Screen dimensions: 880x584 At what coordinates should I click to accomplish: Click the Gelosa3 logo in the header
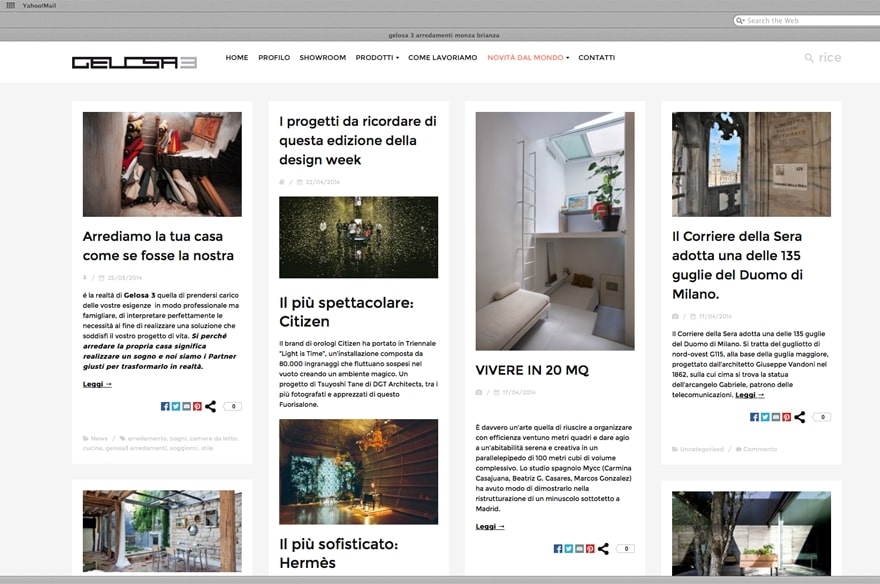point(134,62)
